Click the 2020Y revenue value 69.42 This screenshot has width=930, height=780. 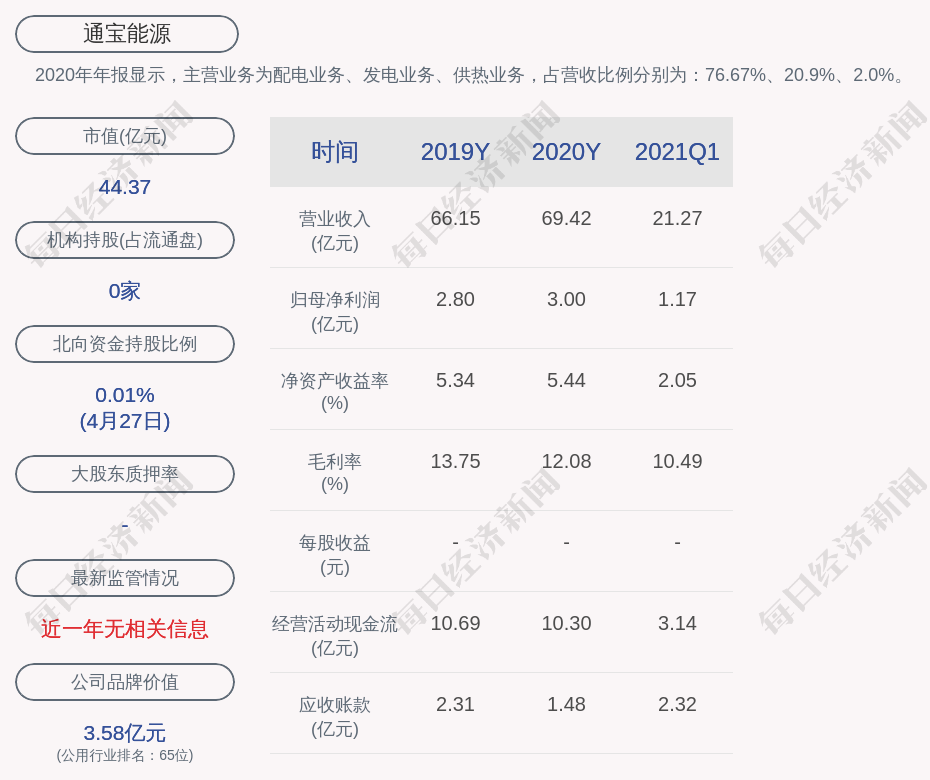coord(566,218)
